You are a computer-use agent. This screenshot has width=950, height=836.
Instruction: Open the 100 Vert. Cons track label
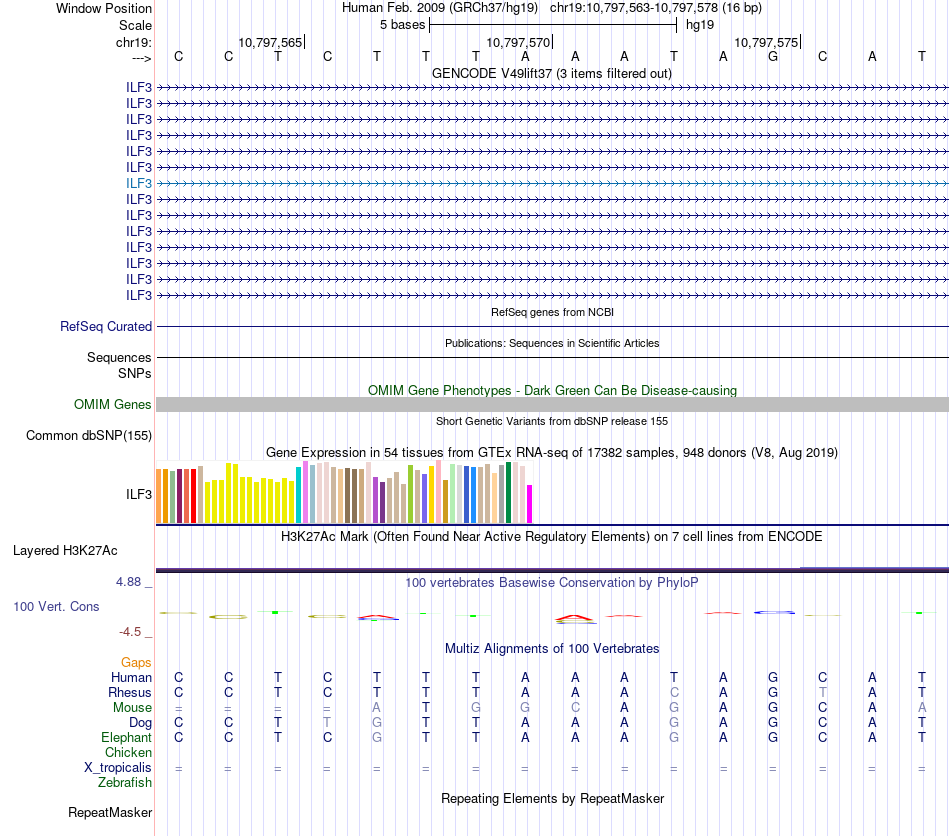56,606
